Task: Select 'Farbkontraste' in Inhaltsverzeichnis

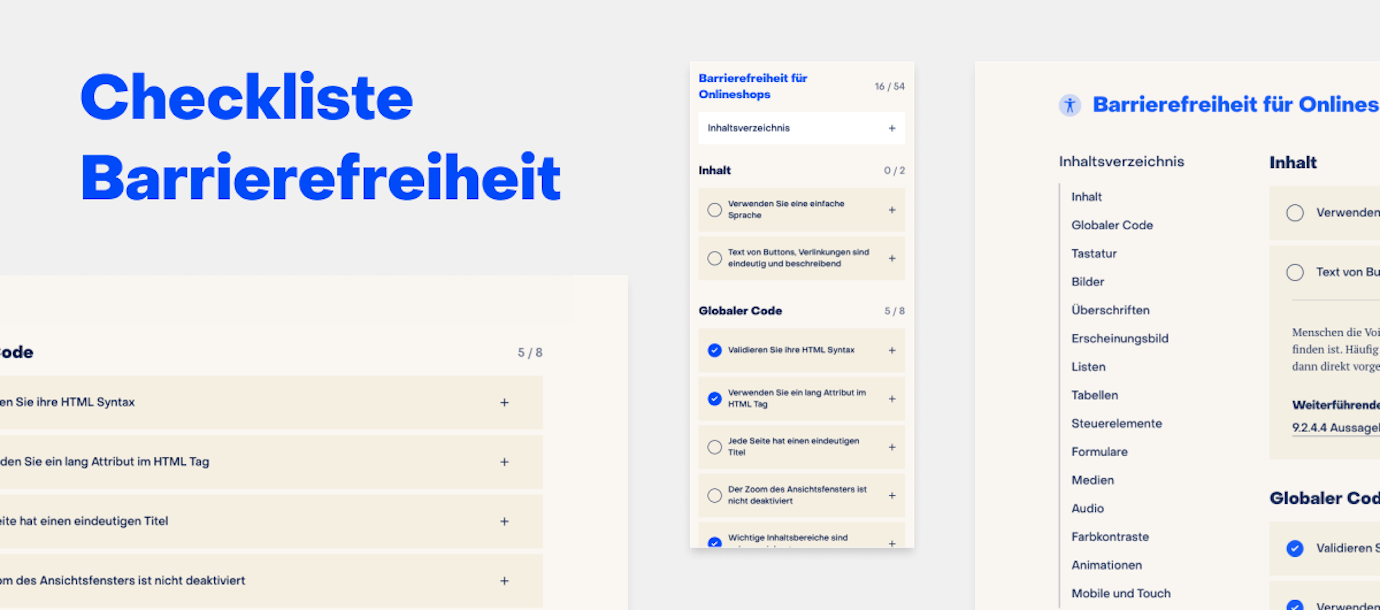Action: pyautogui.click(x=1110, y=537)
